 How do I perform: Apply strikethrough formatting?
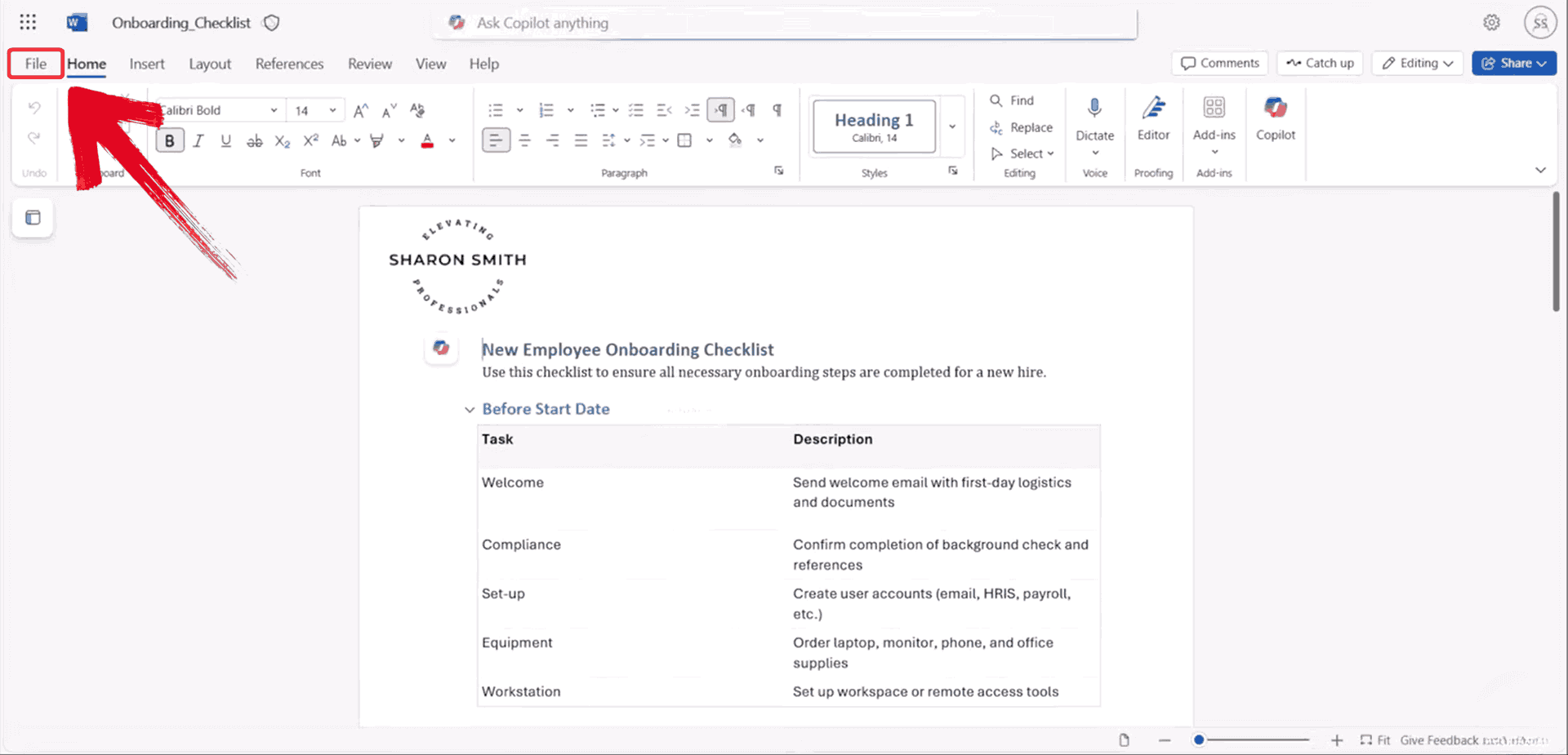tap(255, 141)
